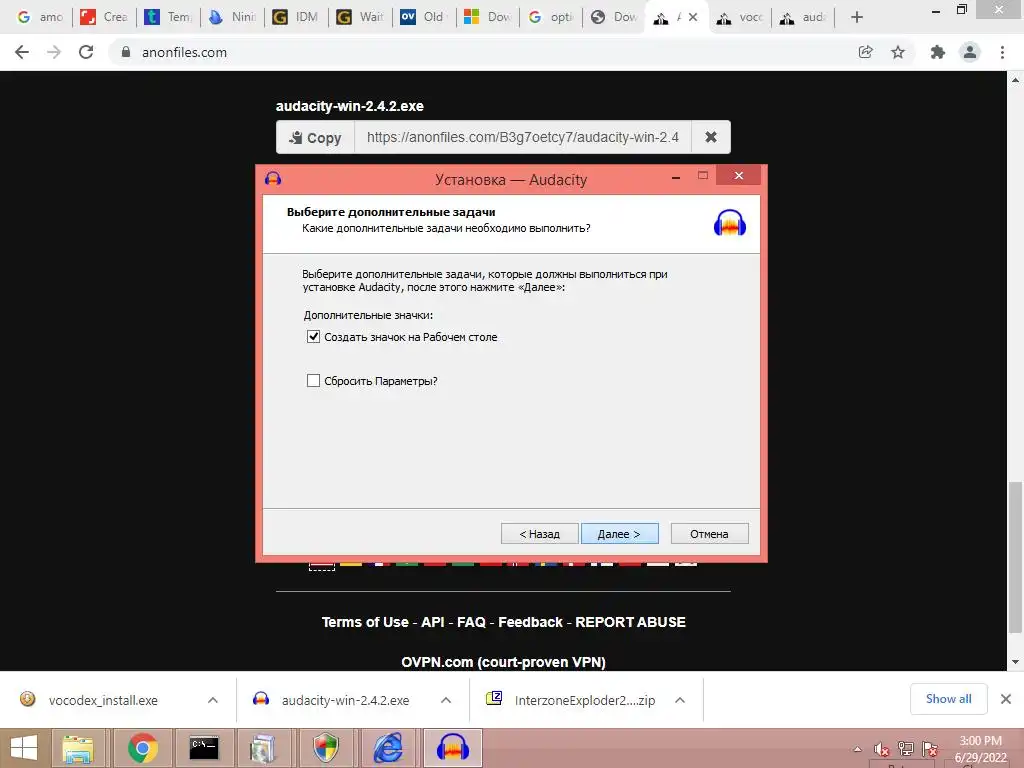Open Command Prompt from taskbar
The width and height of the screenshot is (1024, 768).
[x=204, y=748]
